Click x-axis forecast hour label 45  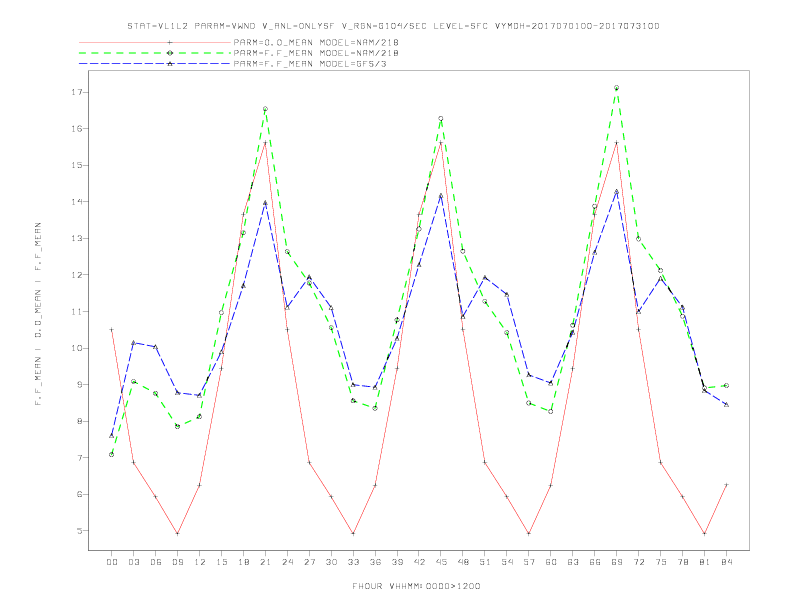441,562
